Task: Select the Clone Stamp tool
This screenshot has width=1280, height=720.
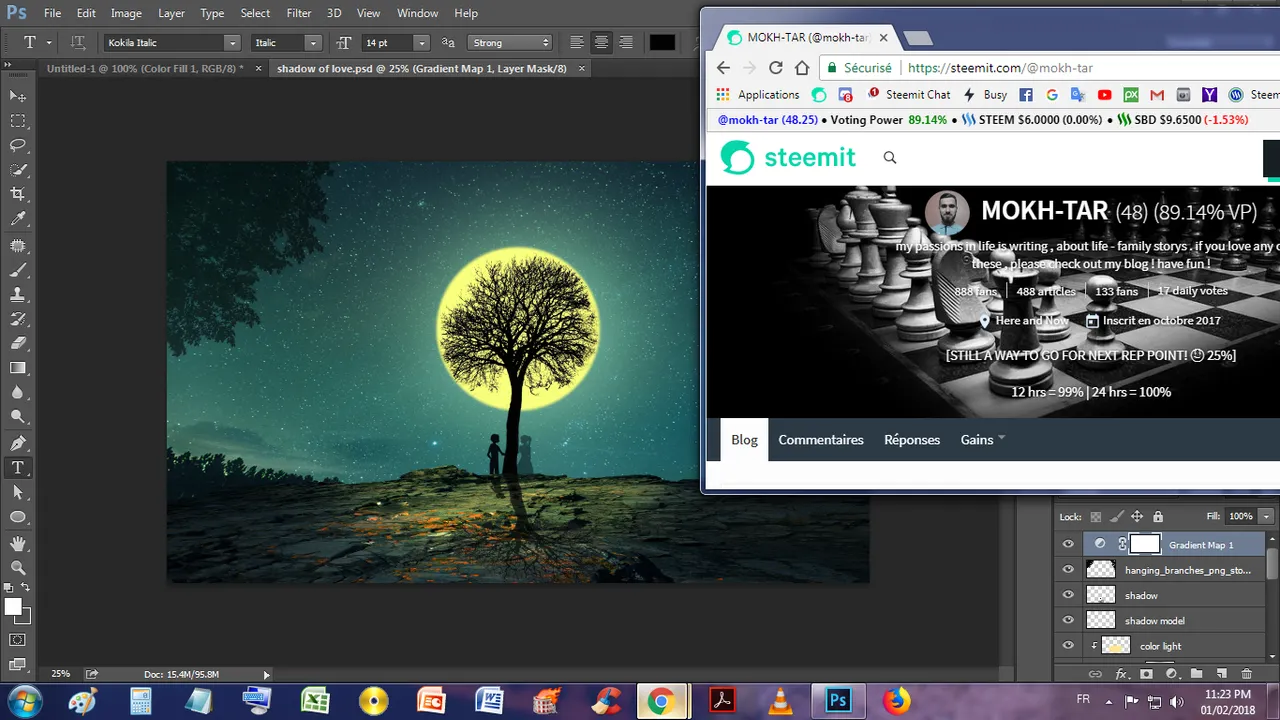Action: [18, 295]
